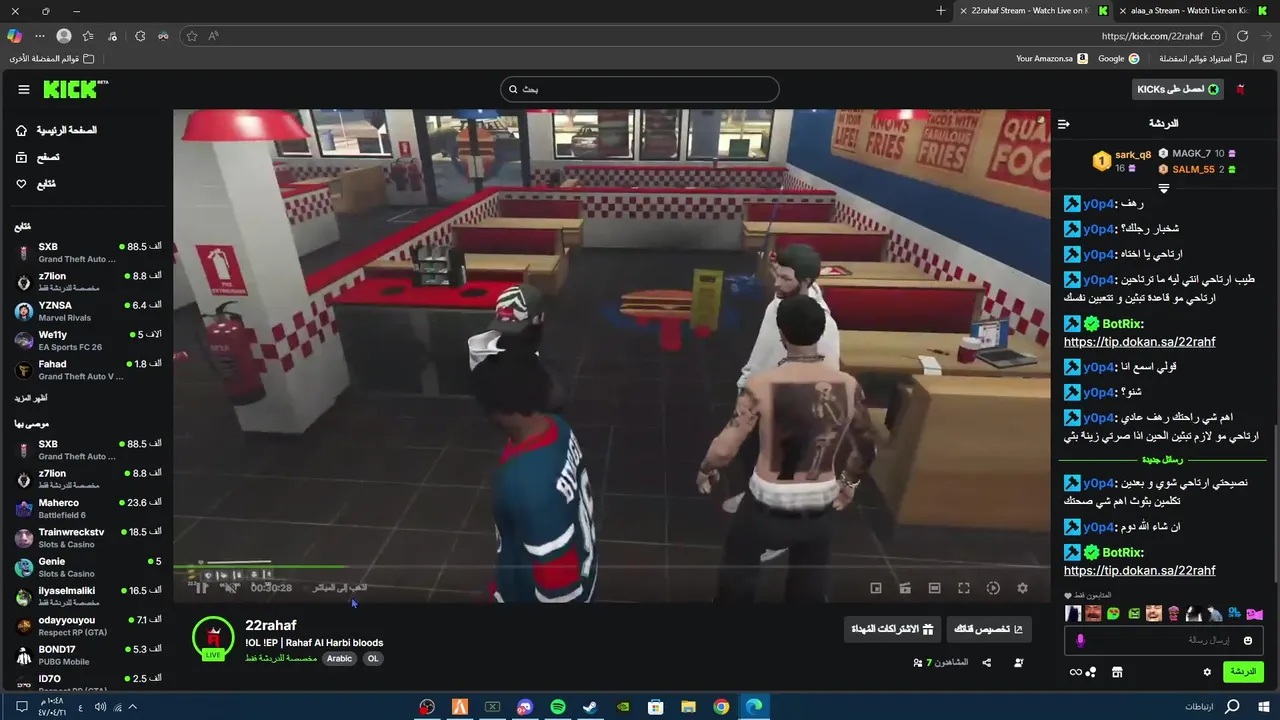Expand the chat leaderboard chevron
This screenshot has height=720, width=1280.
point(1163,188)
